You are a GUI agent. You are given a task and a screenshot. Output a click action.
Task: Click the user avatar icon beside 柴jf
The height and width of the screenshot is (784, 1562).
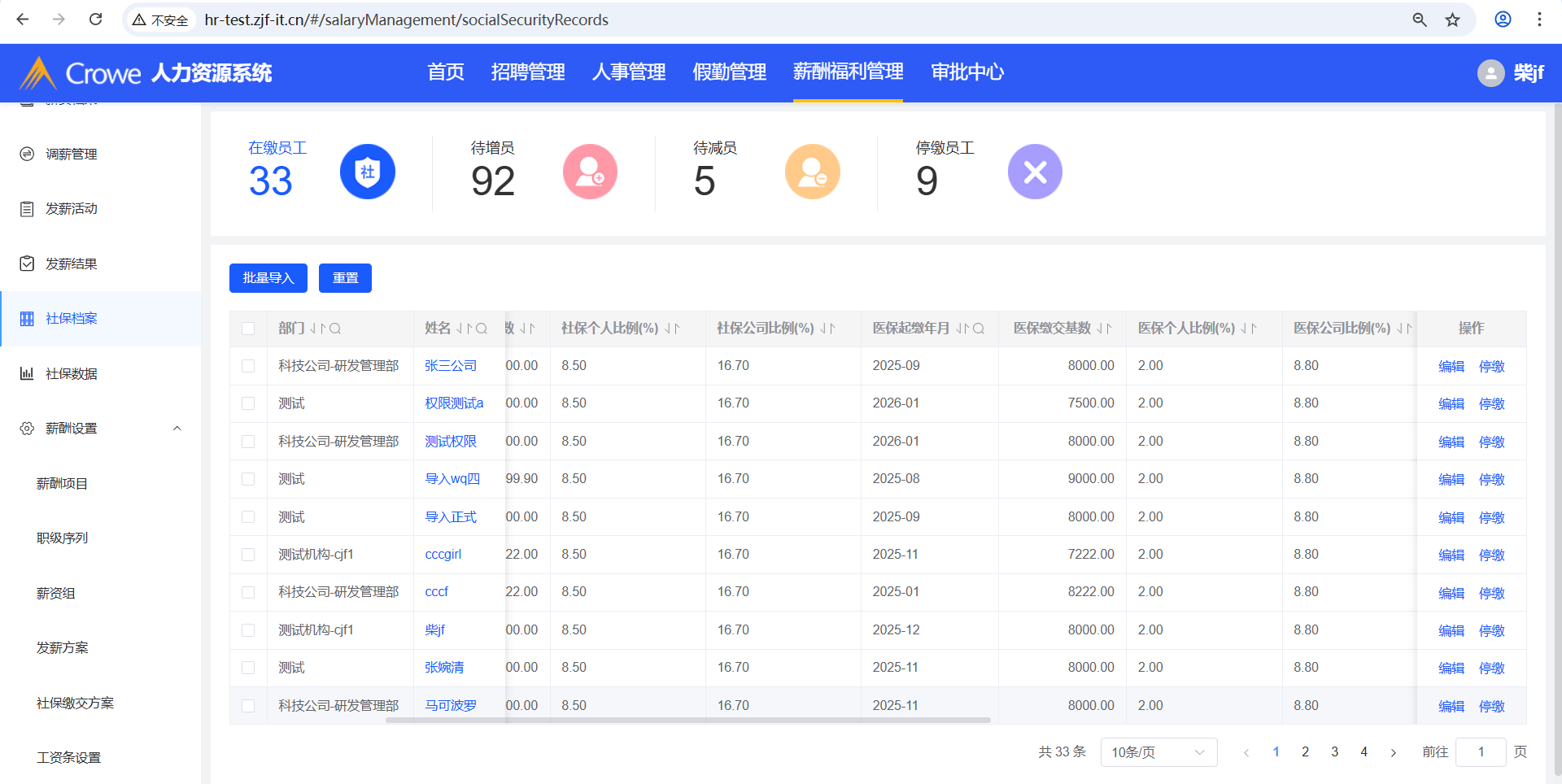(1490, 73)
